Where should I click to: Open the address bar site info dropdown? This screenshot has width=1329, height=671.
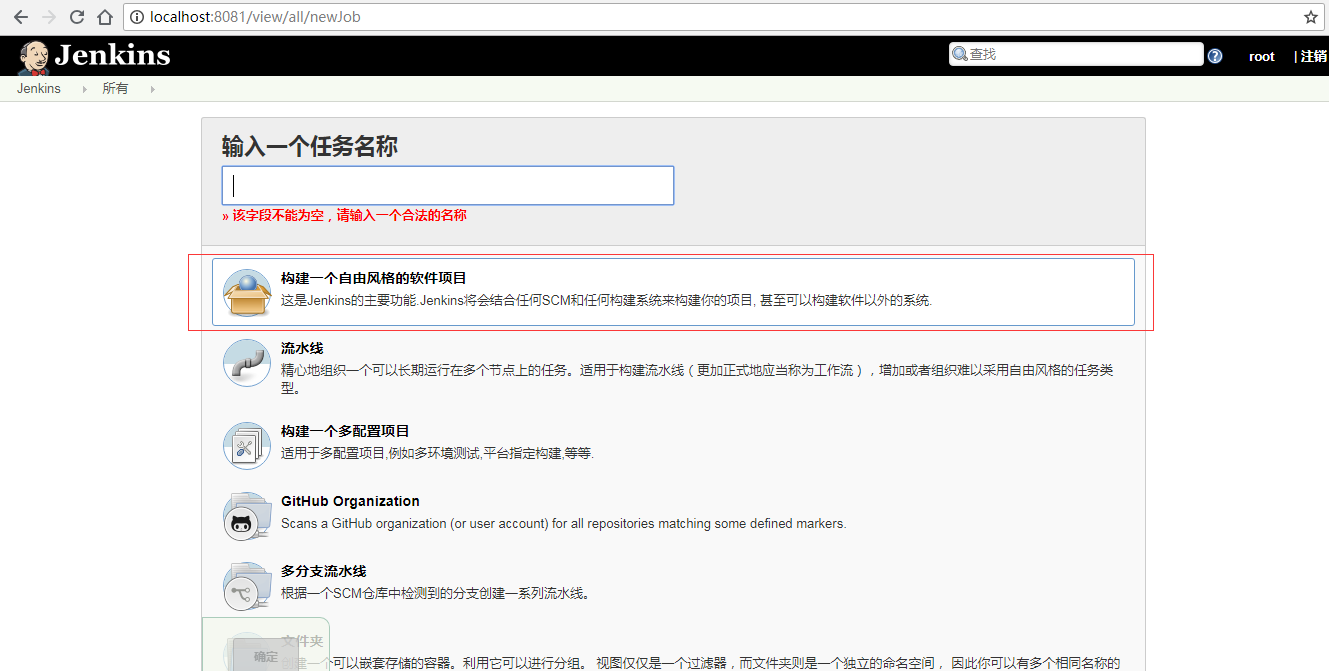(x=136, y=16)
